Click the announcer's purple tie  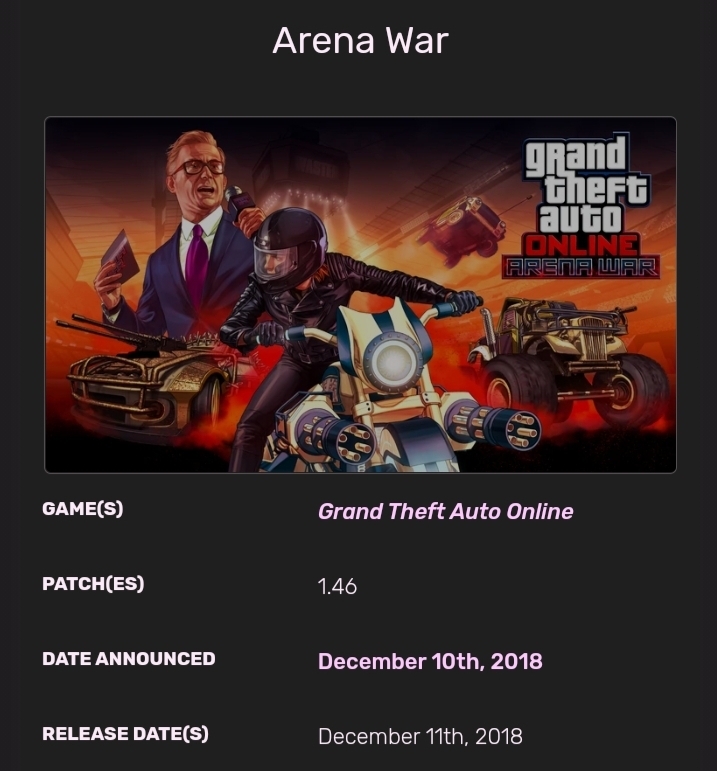pyautogui.click(x=197, y=262)
